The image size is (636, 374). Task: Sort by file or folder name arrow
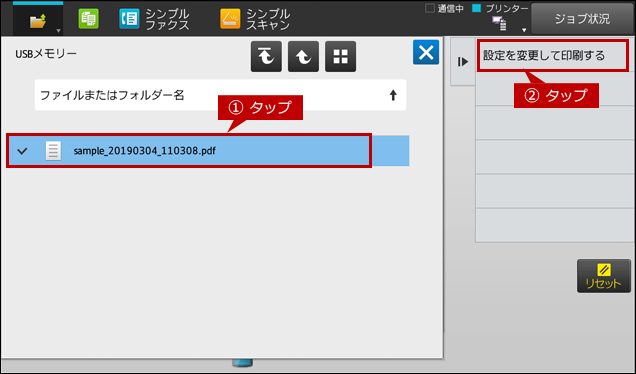(393, 95)
